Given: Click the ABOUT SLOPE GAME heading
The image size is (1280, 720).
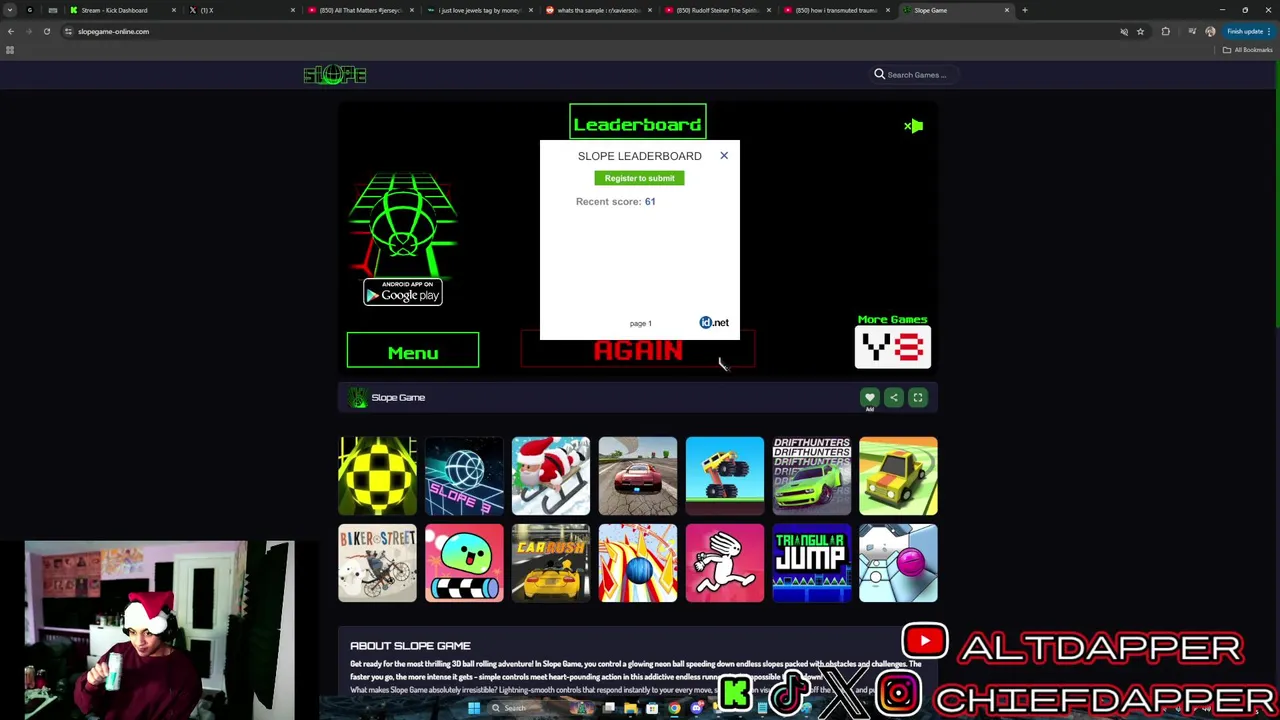Looking at the screenshot, I should pos(410,646).
